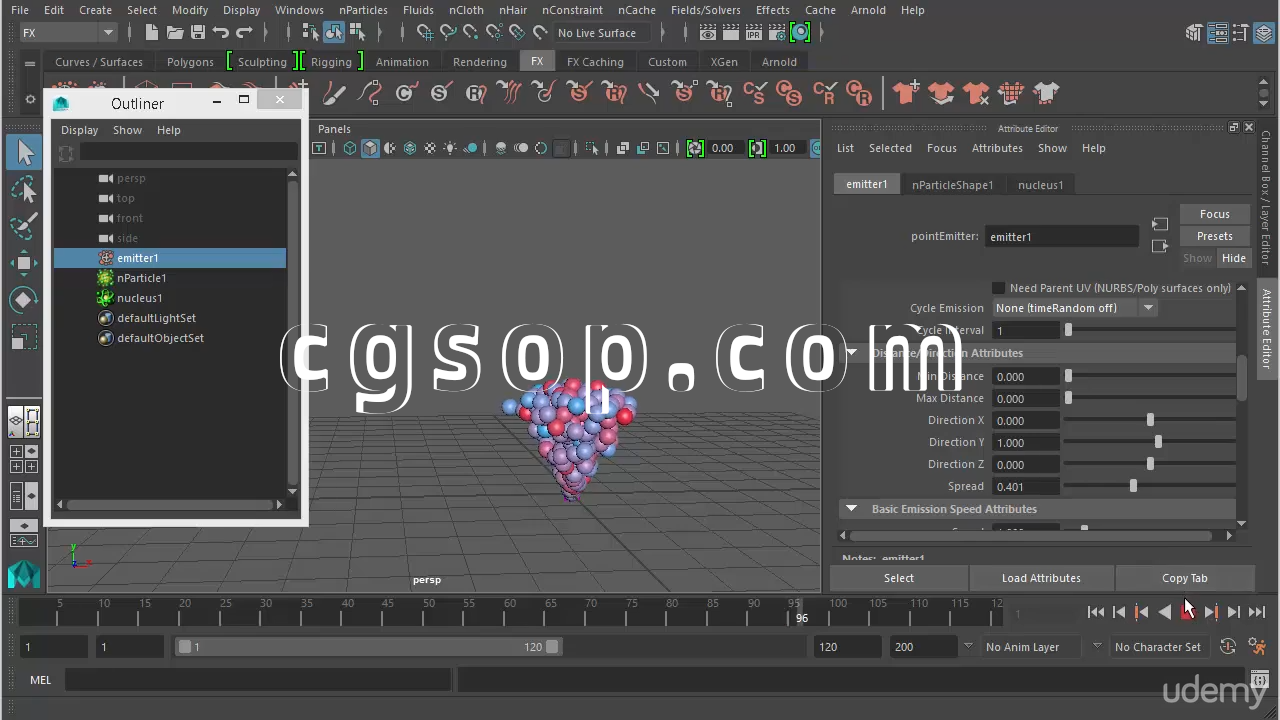Go to start of playback range
The image size is (1280, 720).
pos(1096,612)
